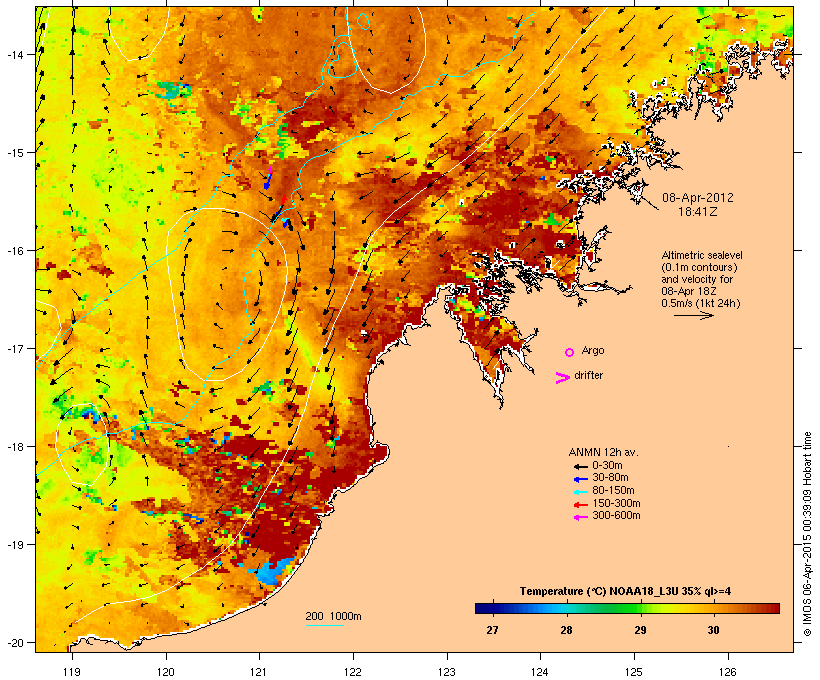Click the longitude axis label 125
The width and height of the screenshot is (820, 680).
point(634,672)
